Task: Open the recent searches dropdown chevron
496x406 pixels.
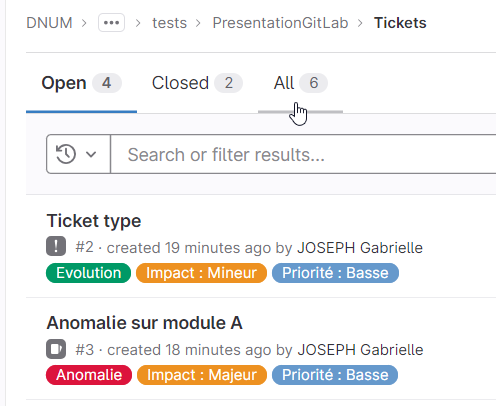Action: (x=91, y=154)
